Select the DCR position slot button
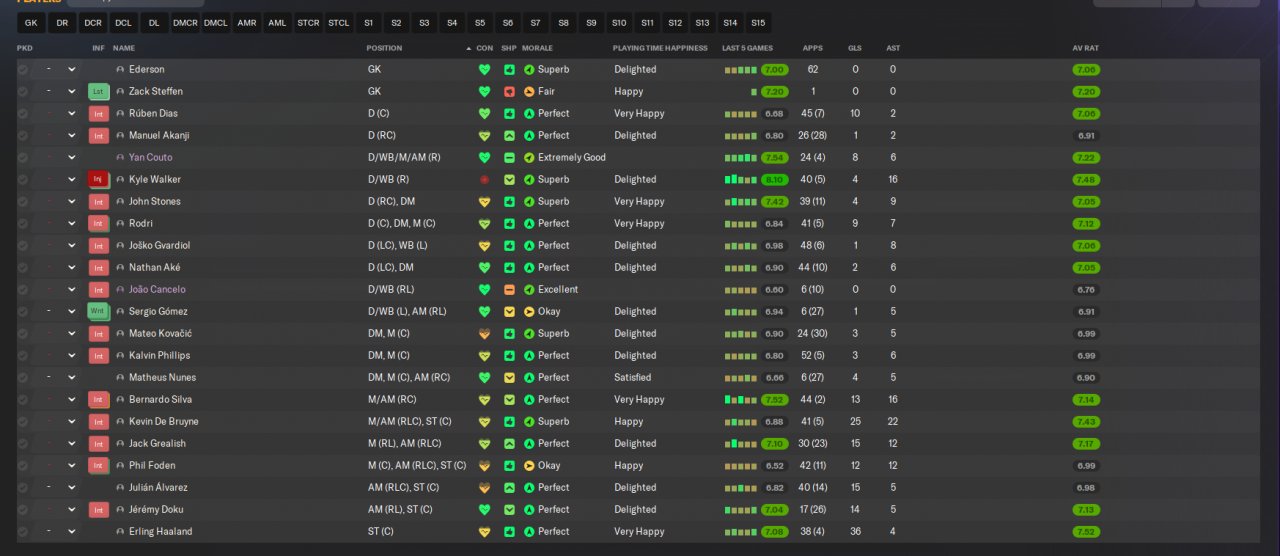The image size is (1280, 556). click(92, 22)
